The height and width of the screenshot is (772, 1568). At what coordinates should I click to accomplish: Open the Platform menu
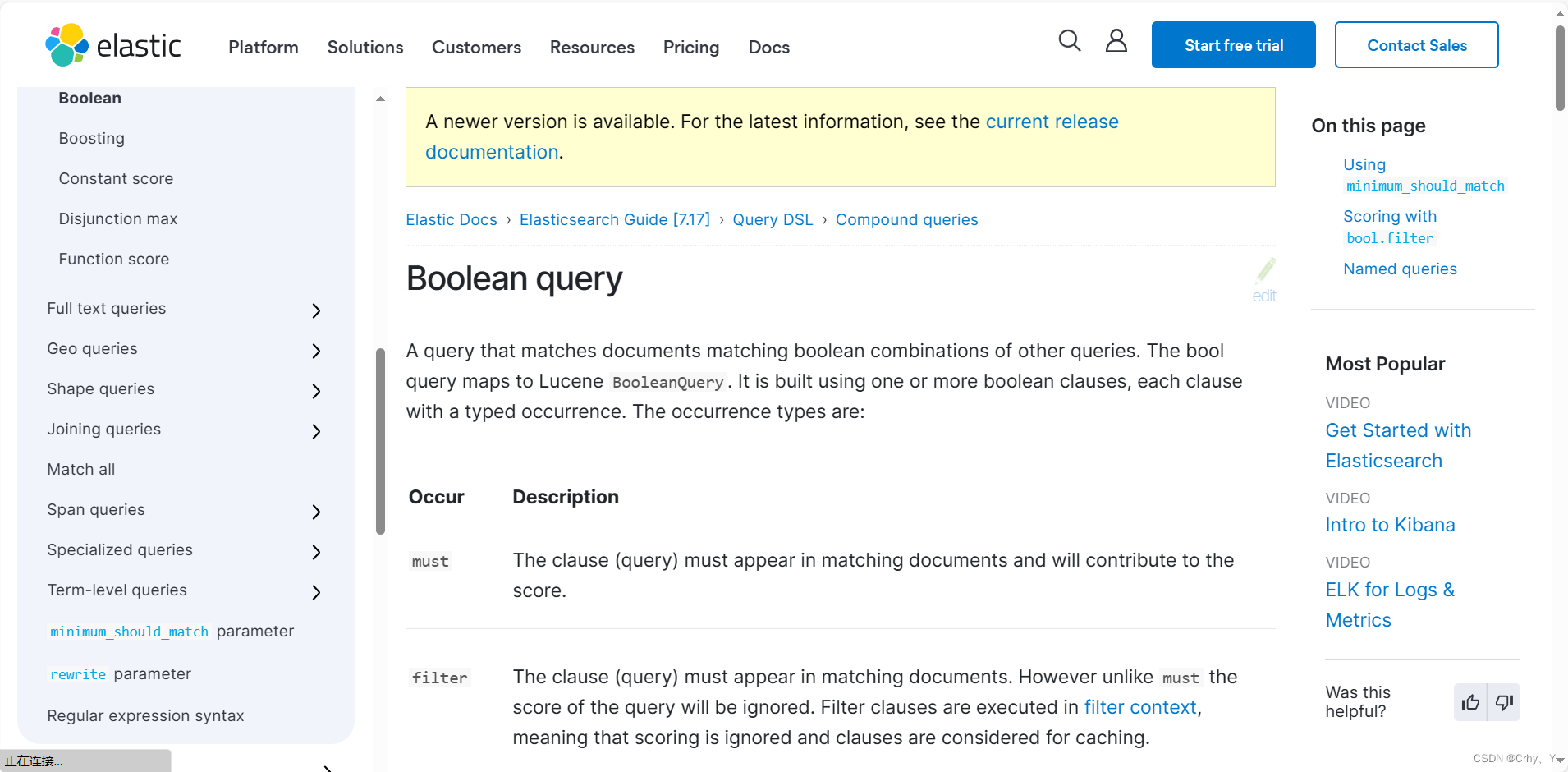[264, 47]
